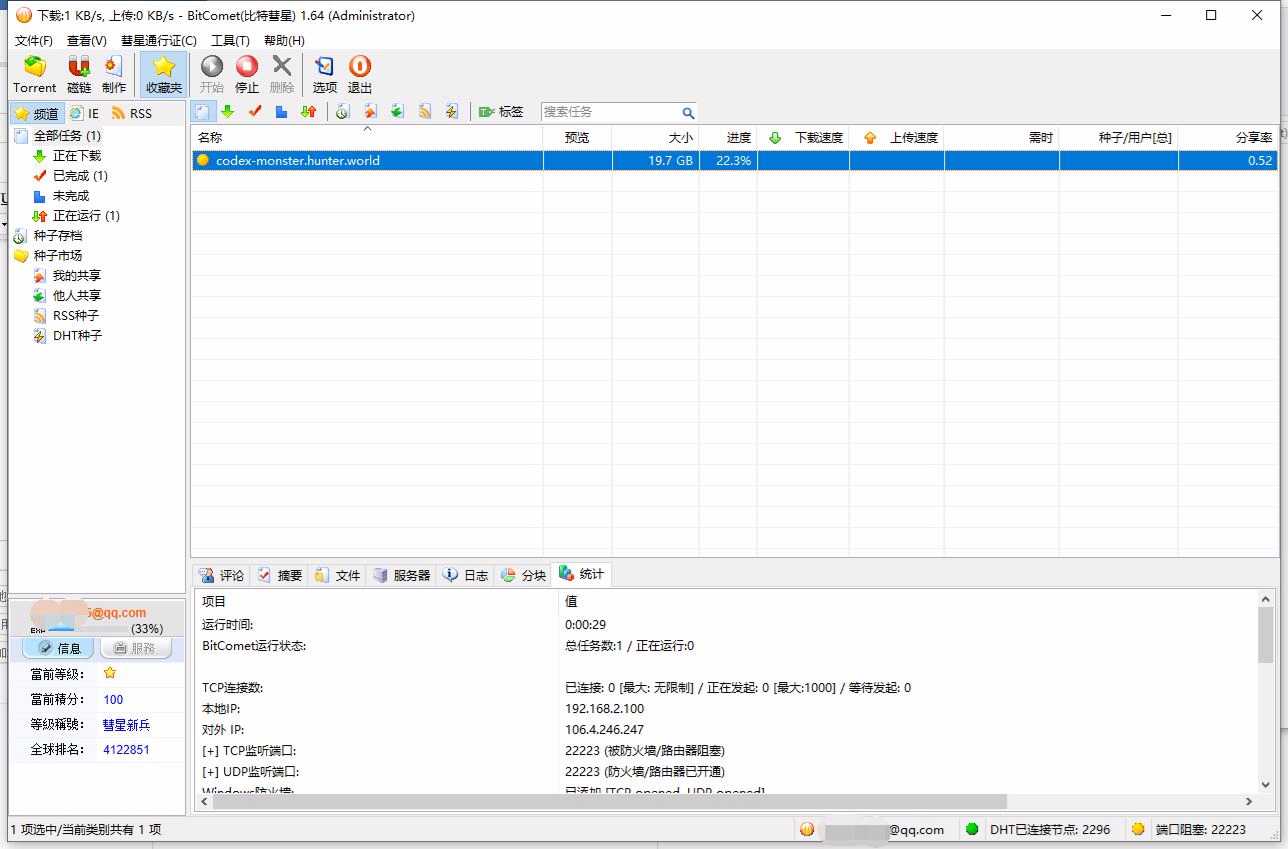Viewport: 1288px width, 849px height.
Task: Select 正在下载 in the tree
Action: pyautogui.click(x=77, y=155)
